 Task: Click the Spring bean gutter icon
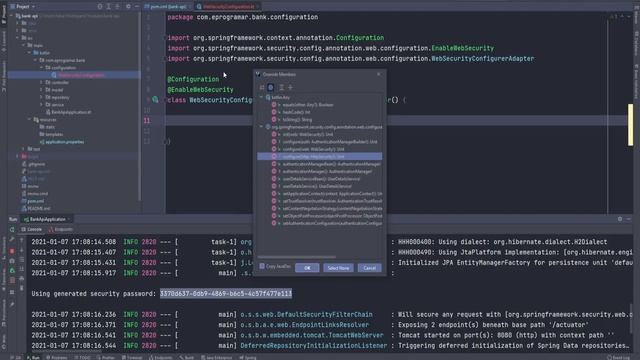tap(155, 99)
